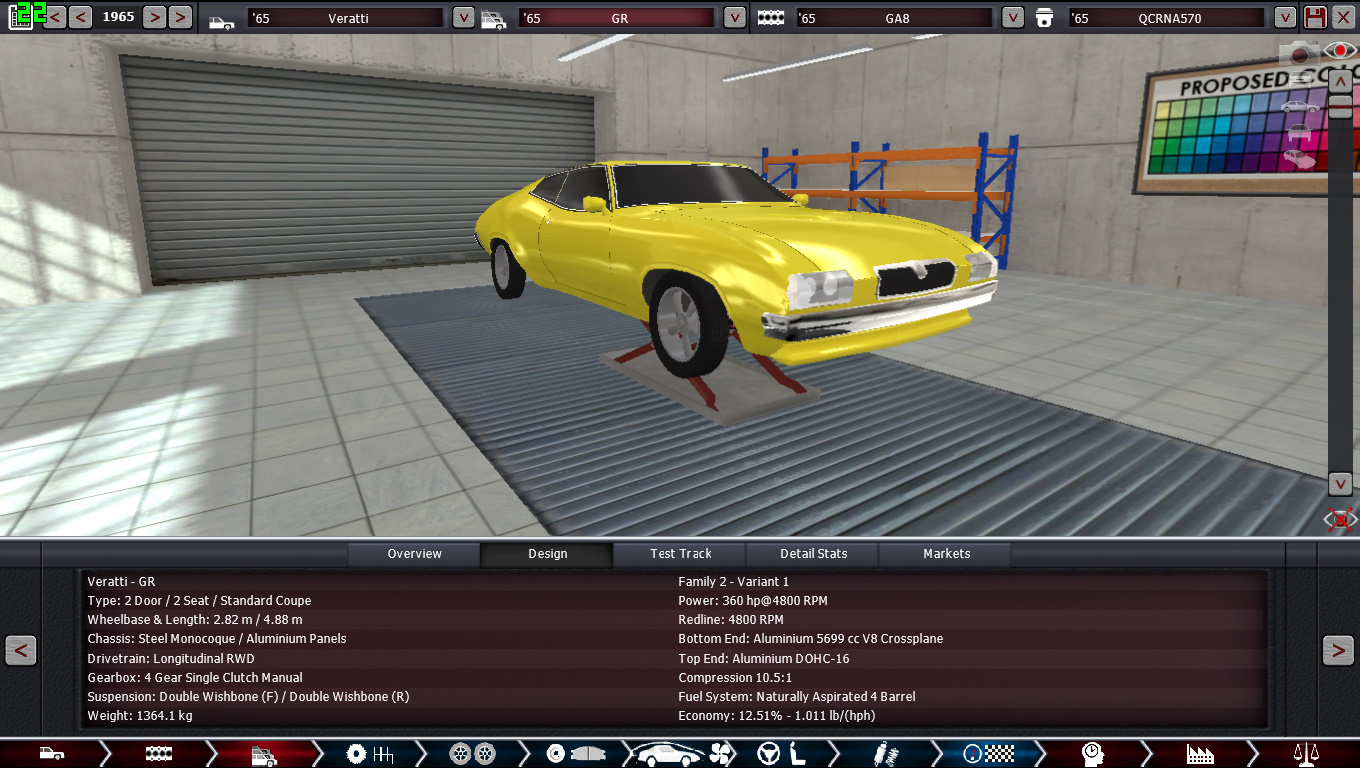Click the camera screenshot icon

1301,55
